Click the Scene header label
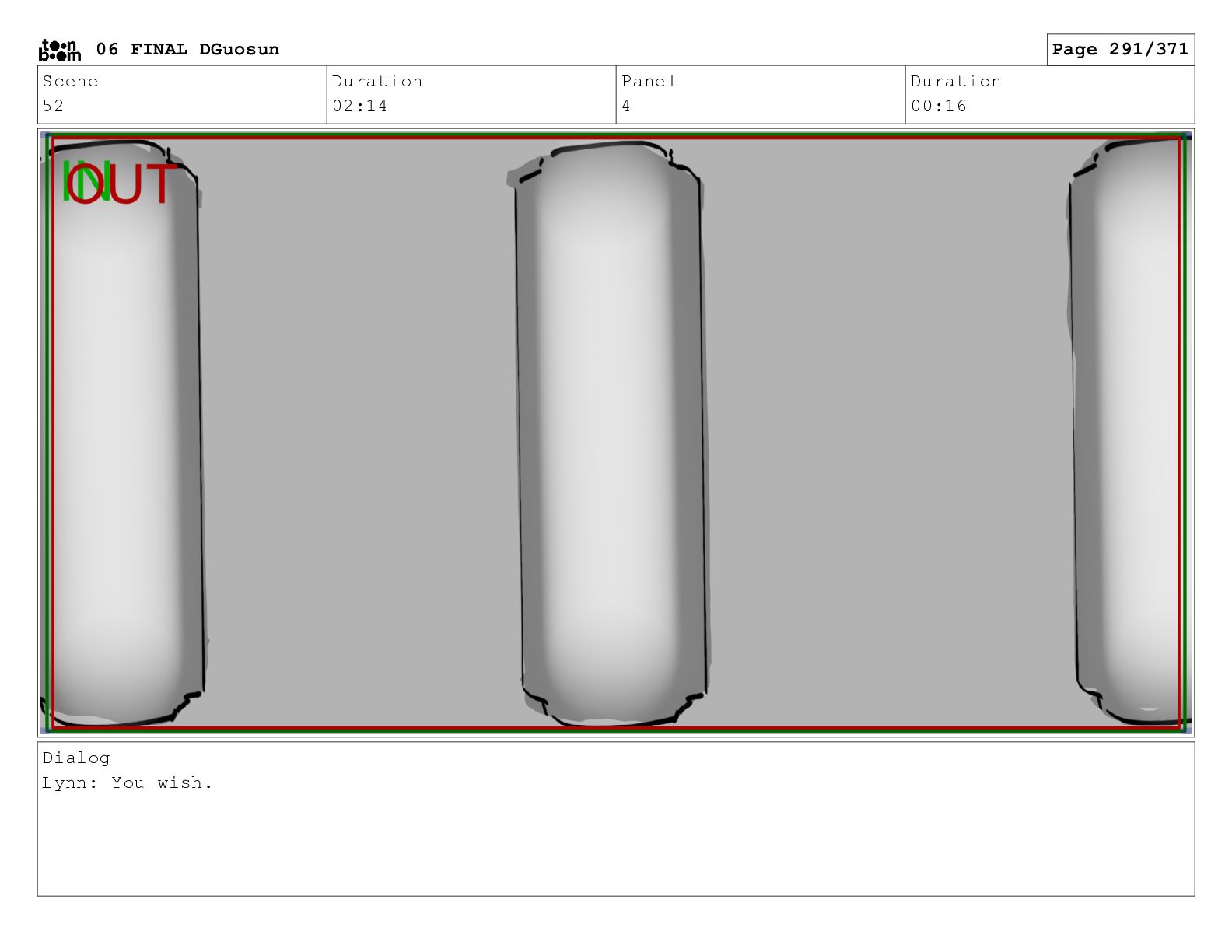 [70, 82]
